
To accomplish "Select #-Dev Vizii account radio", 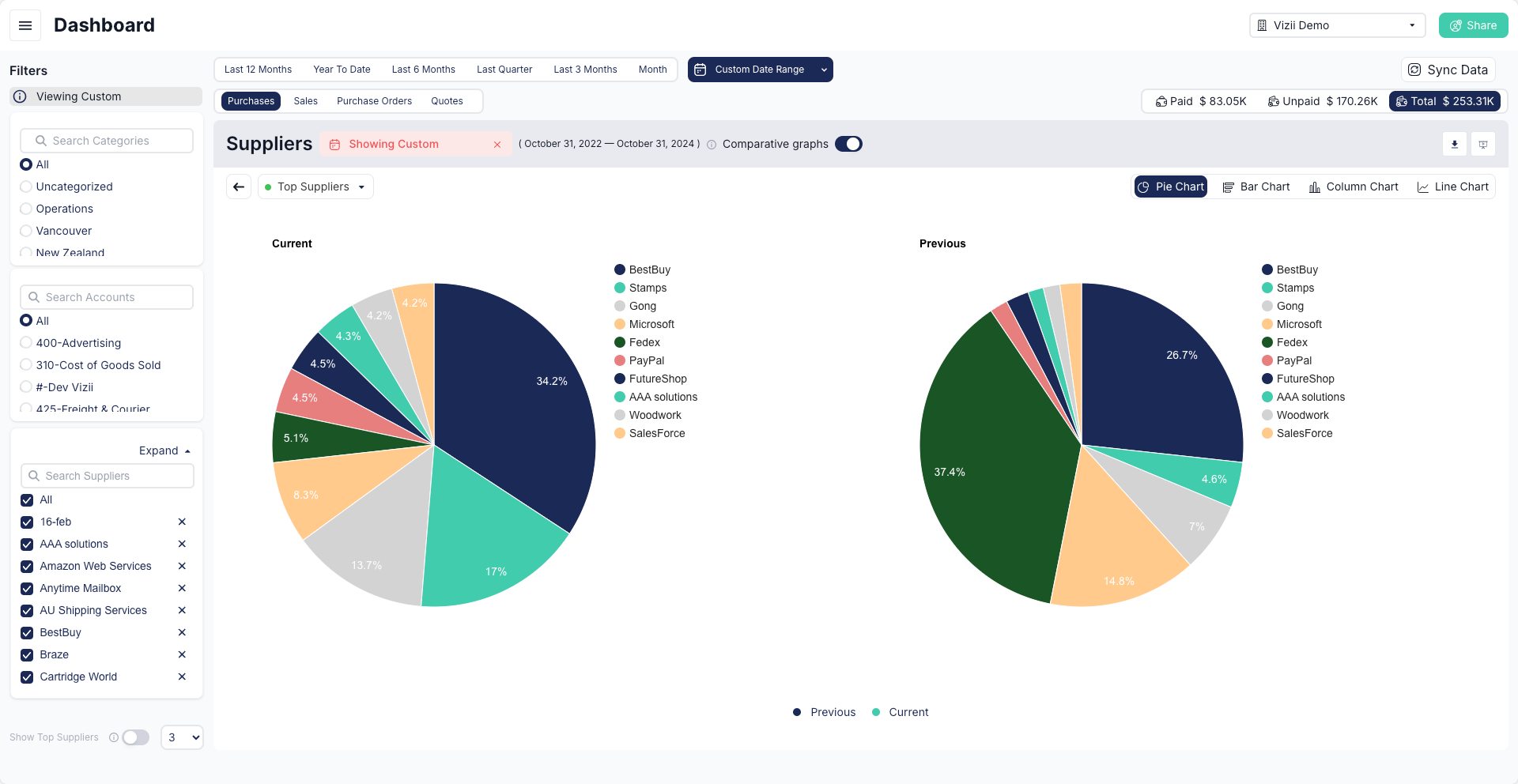I will pos(26,387).
